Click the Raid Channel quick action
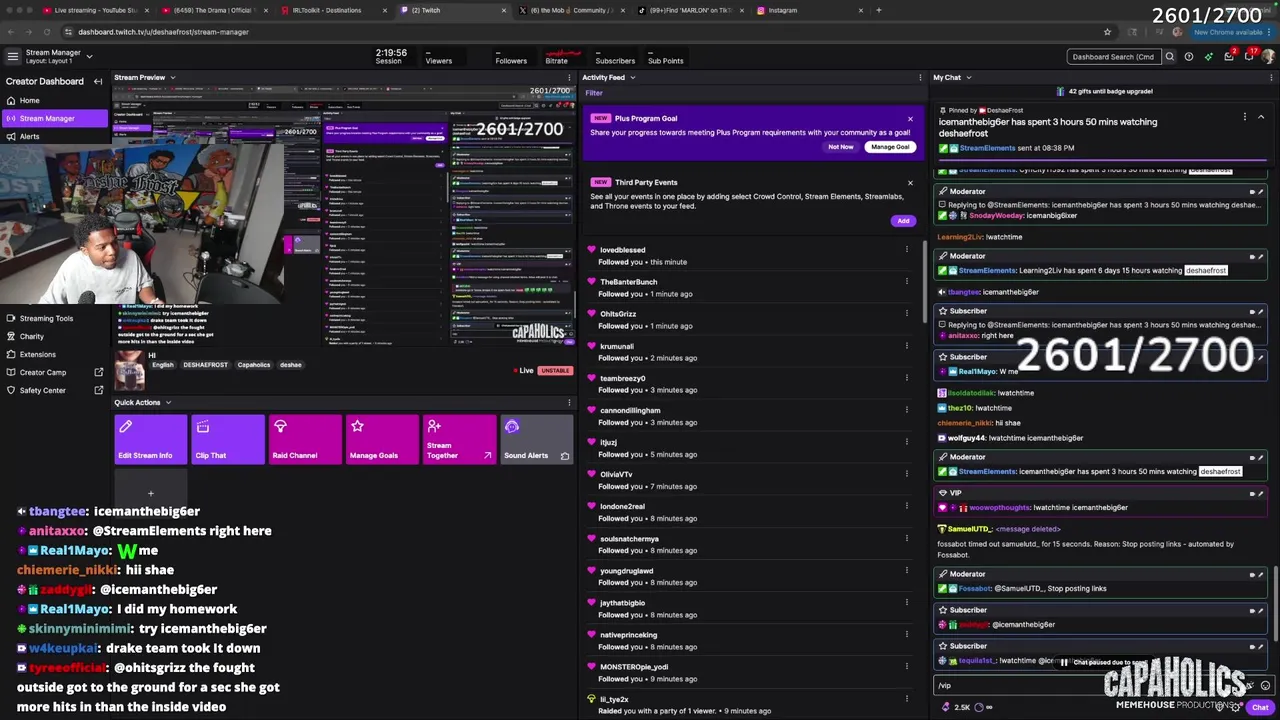 click(304, 440)
